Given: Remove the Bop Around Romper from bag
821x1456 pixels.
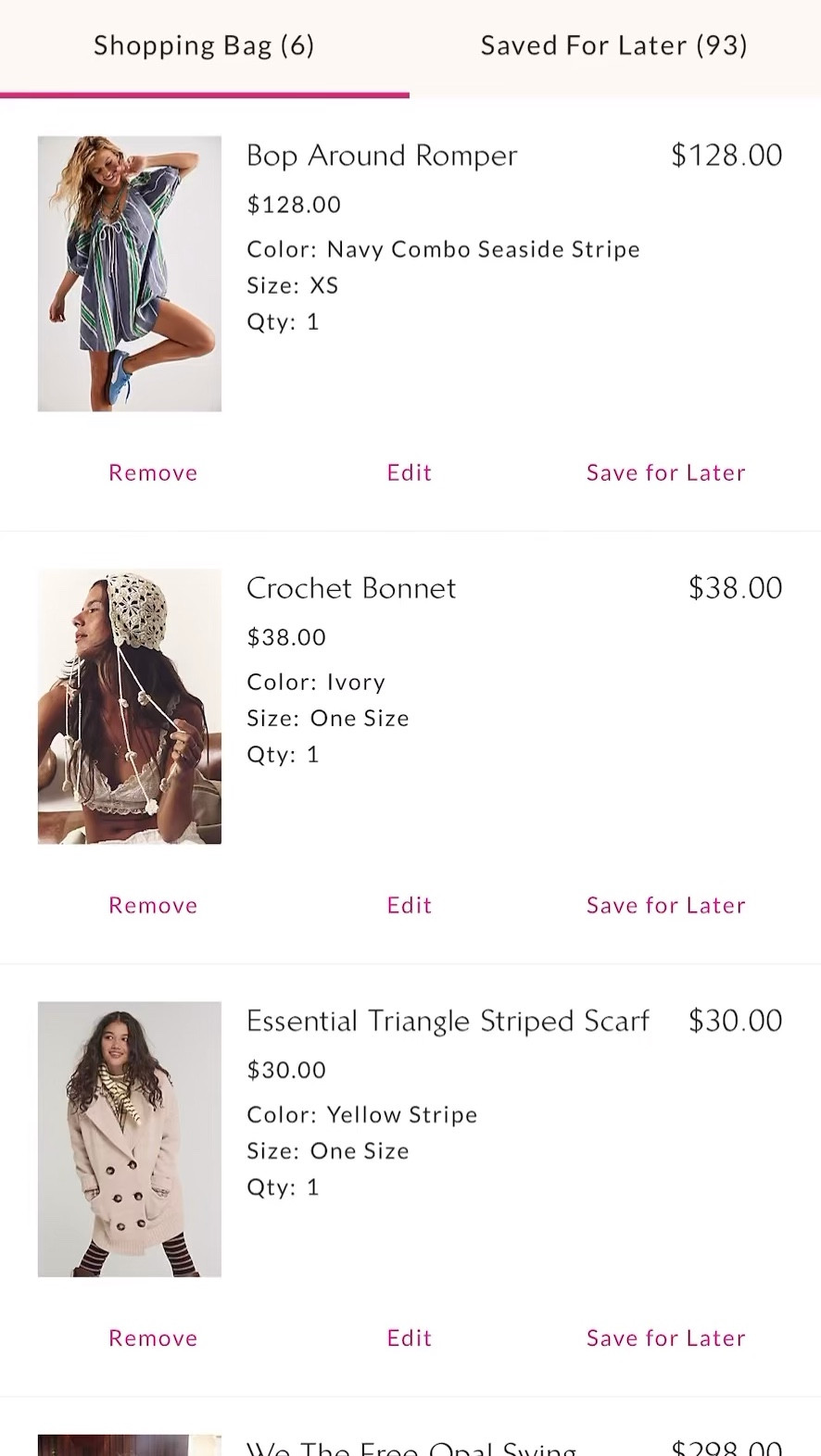Looking at the screenshot, I should (152, 472).
